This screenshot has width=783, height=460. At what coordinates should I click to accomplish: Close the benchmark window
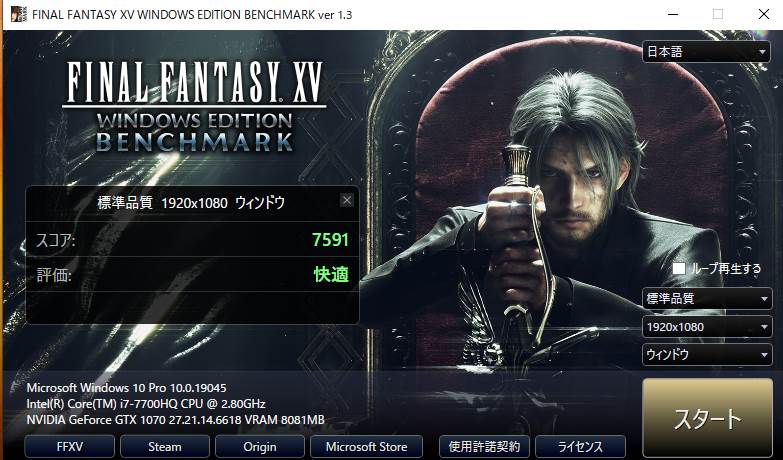[x=764, y=14]
